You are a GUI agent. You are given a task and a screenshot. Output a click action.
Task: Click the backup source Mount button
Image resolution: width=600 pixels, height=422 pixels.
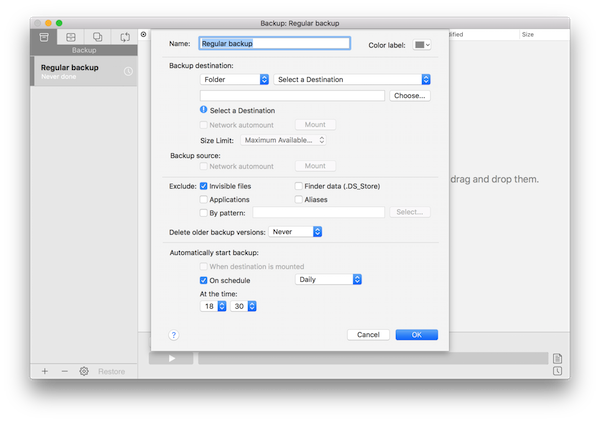tap(315, 166)
